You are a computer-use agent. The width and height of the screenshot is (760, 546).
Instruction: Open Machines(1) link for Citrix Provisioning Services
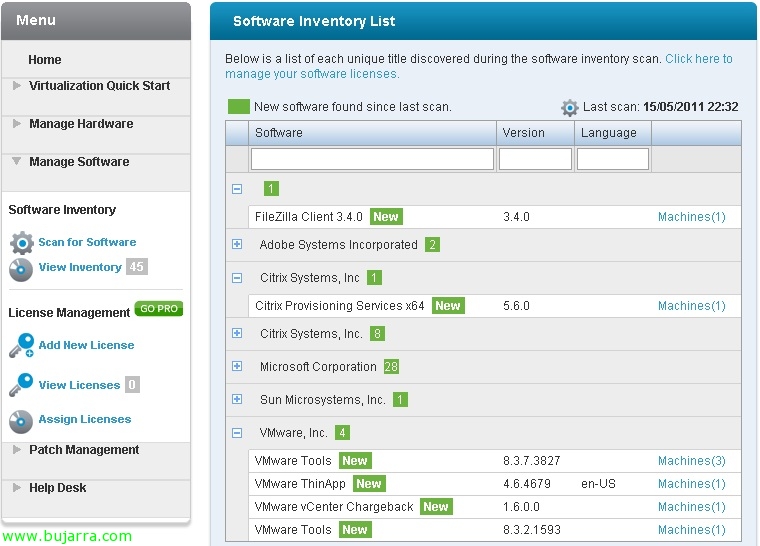pyautogui.click(x=692, y=306)
